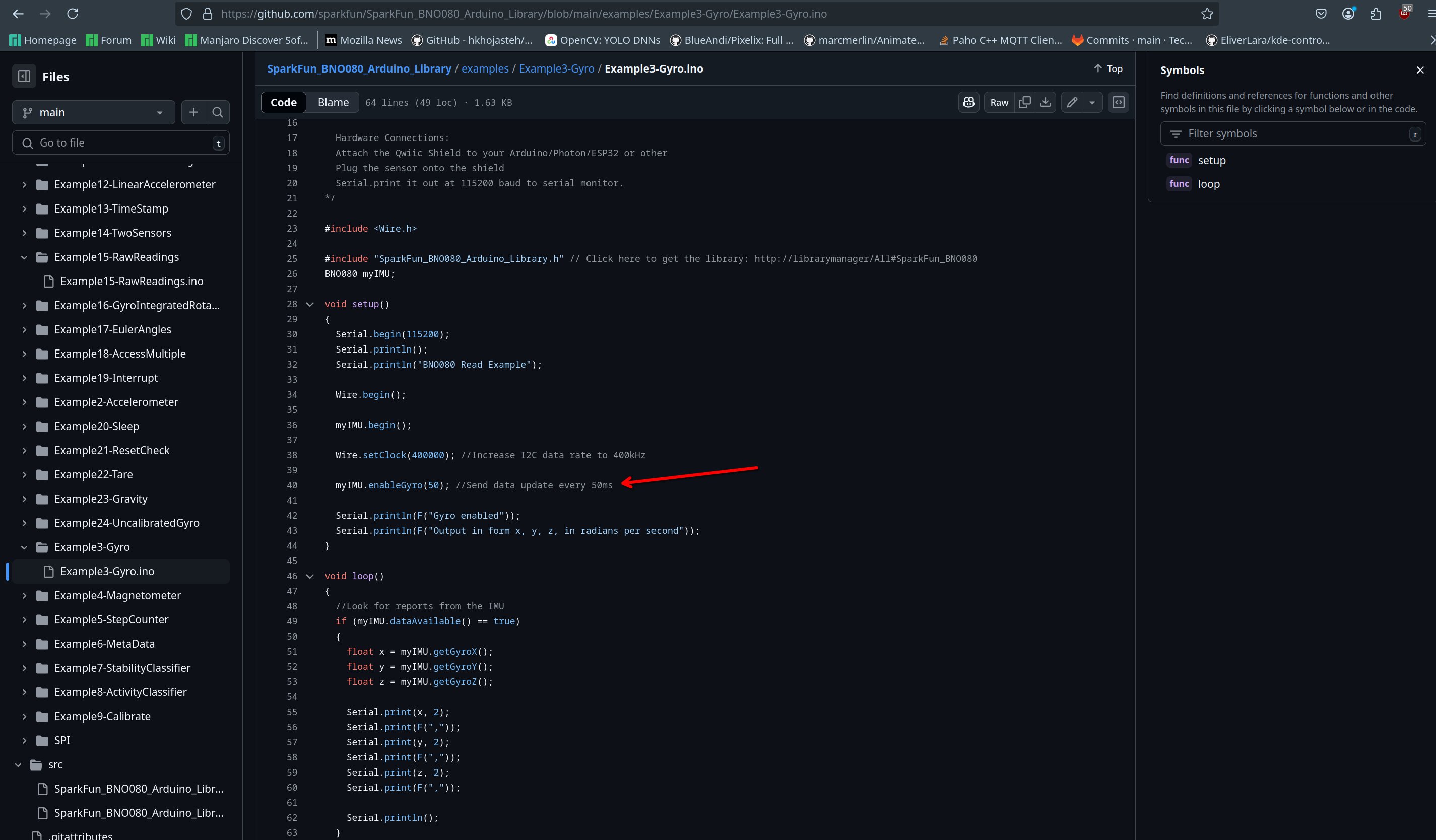Collapse Example15-RawReadings folder
Screen dimensions: 1436x840
click(x=24, y=257)
